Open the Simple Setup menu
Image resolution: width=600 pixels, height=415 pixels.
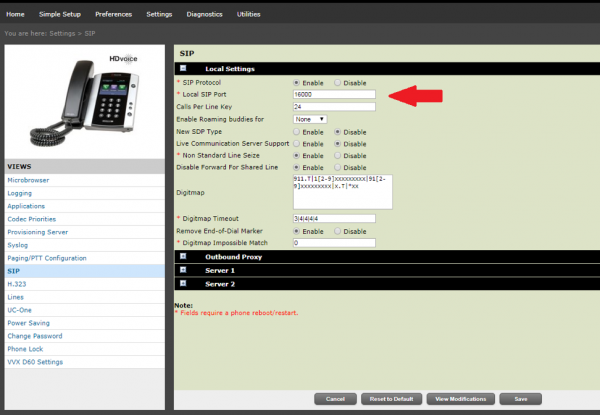[x=60, y=14]
